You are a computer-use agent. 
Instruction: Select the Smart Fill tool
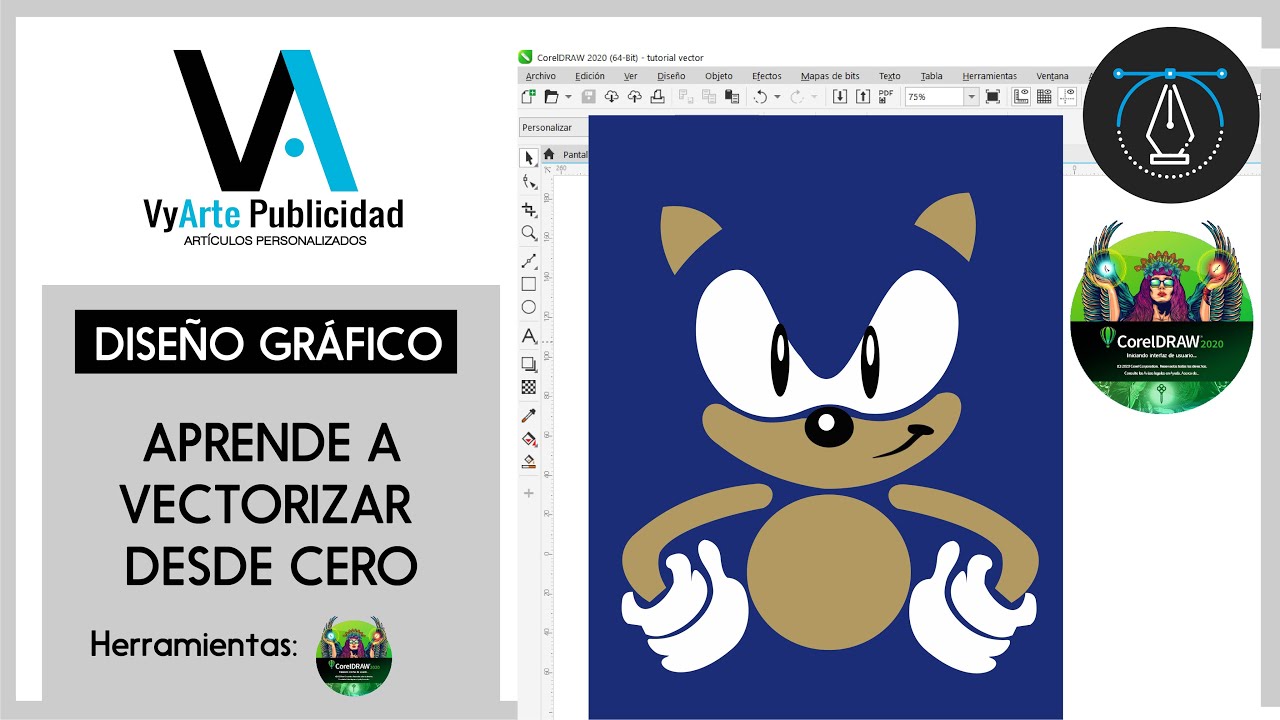[529, 462]
